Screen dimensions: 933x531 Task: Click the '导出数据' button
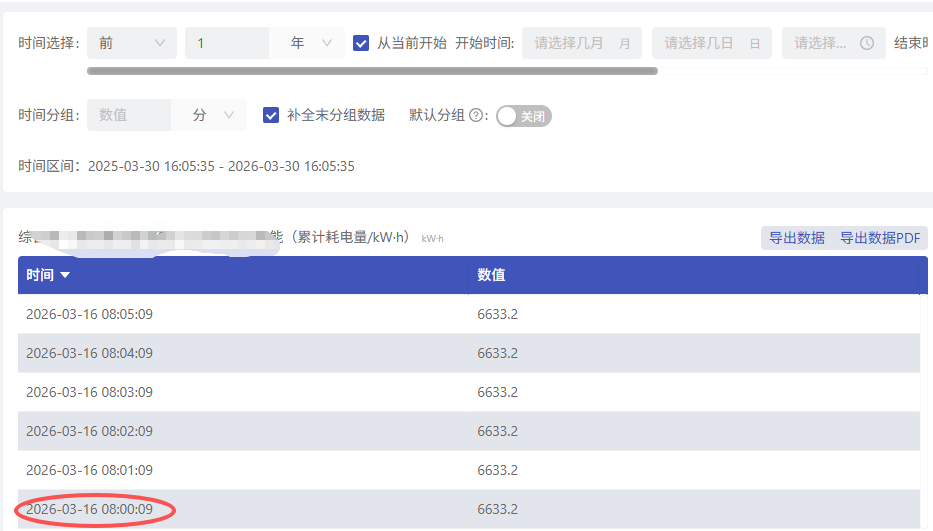pos(796,238)
